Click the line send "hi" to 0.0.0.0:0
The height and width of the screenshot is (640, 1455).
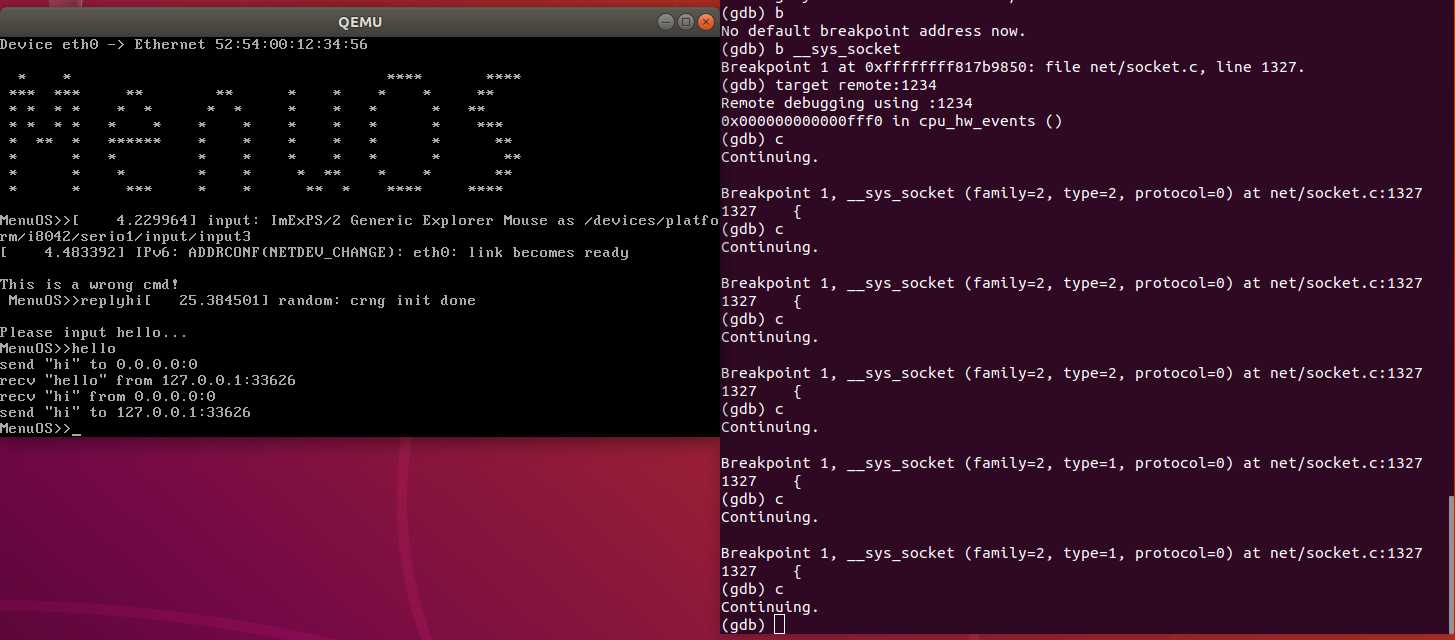coord(99,364)
